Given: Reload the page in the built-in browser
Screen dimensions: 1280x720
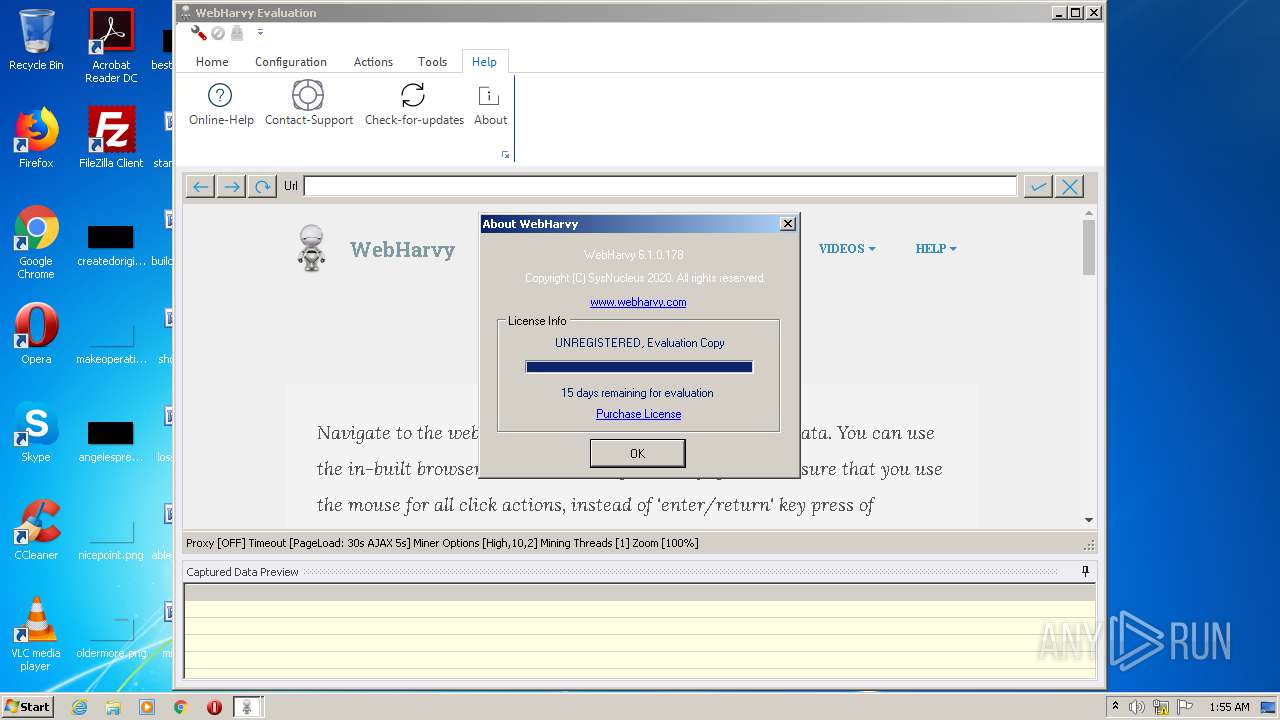Looking at the screenshot, I should pyautogui.click(x=262, y=186).
